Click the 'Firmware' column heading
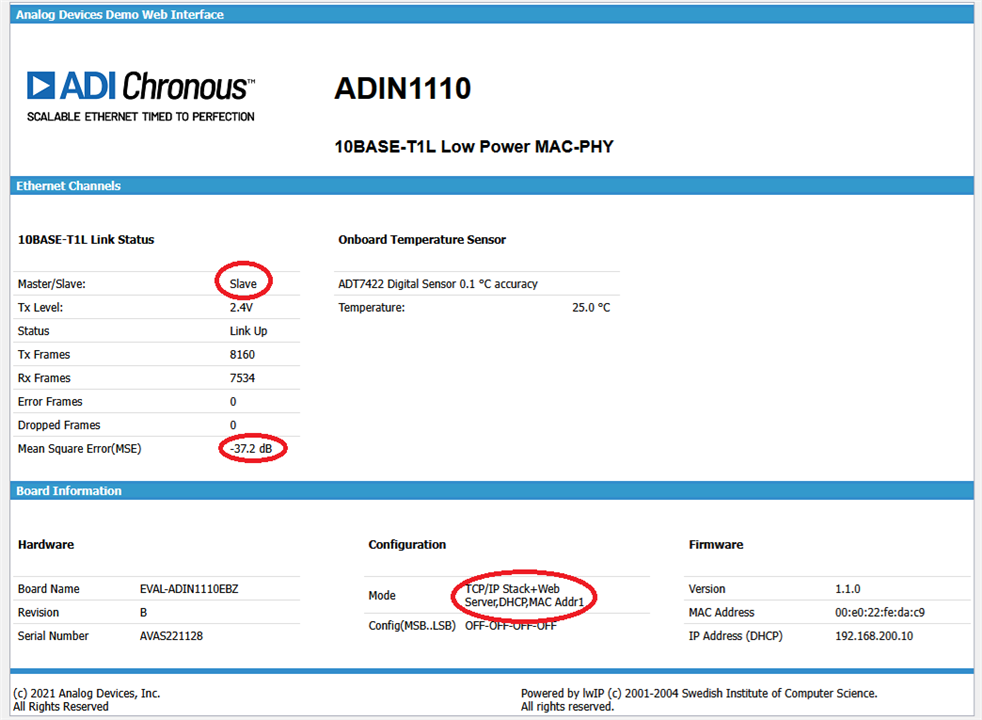This screenshot has height=720, width=982. tap(716, 545)
